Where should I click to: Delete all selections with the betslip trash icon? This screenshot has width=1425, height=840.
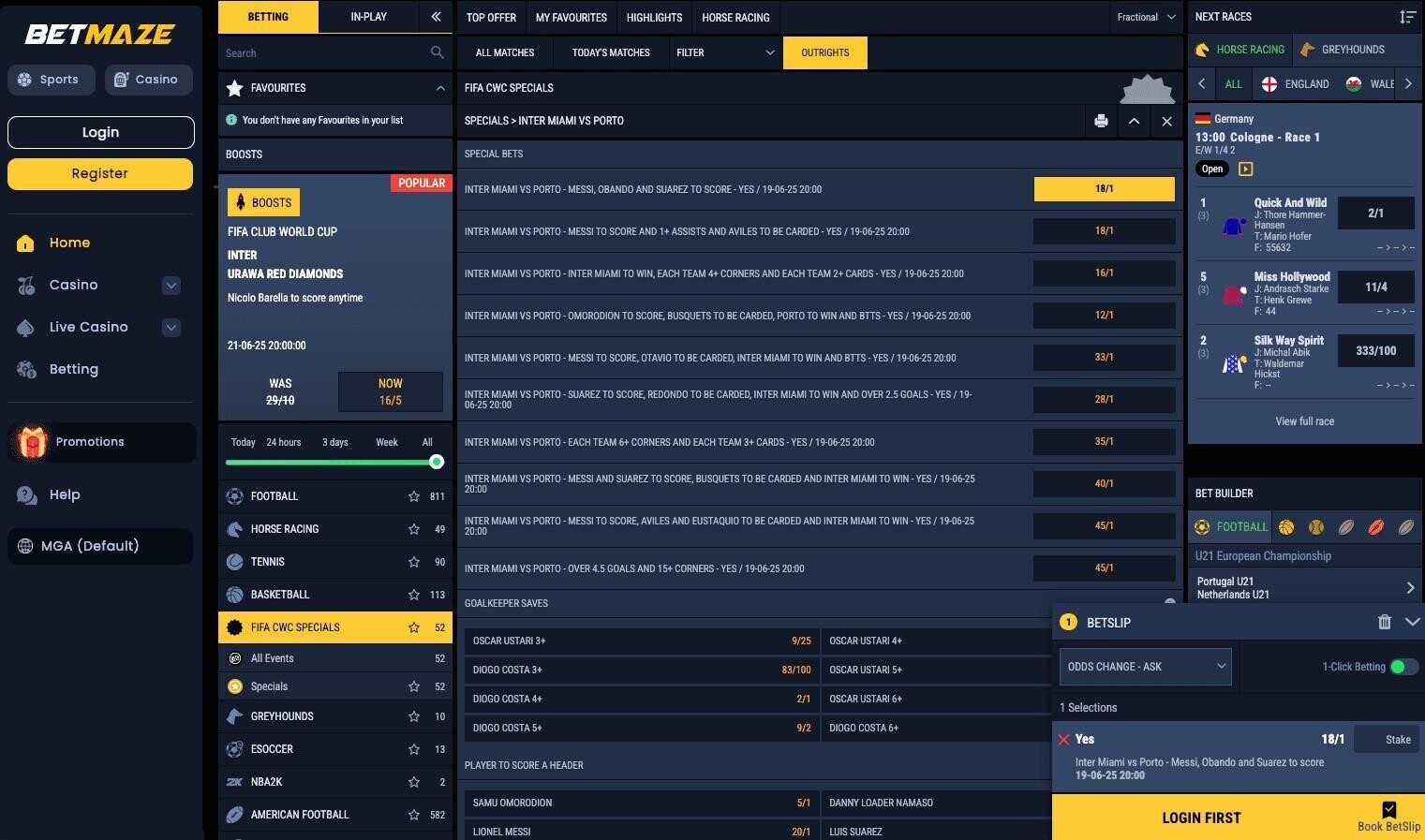(x=1385, y=622)
